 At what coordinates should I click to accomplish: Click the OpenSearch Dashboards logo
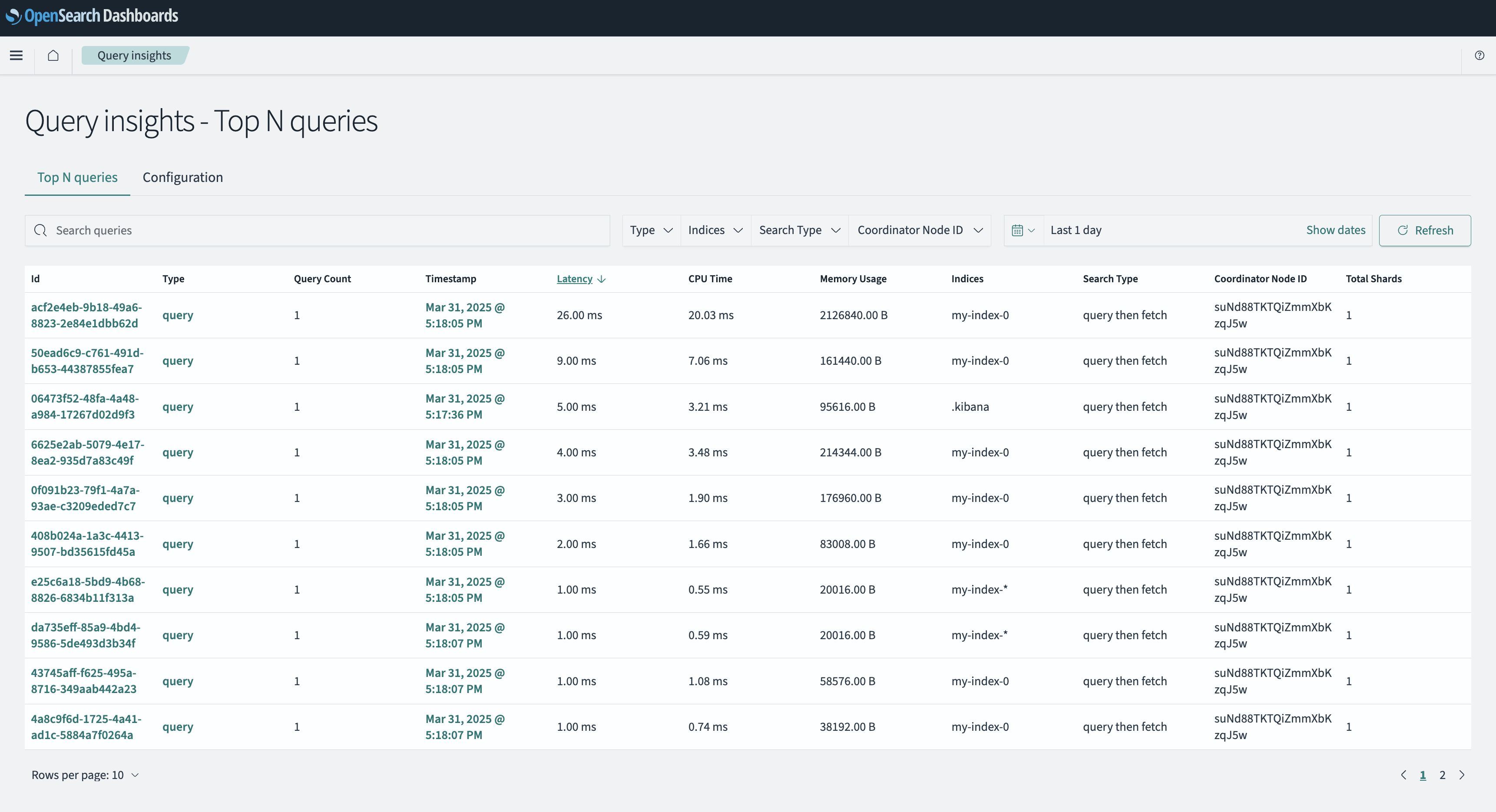coord(92,16)
